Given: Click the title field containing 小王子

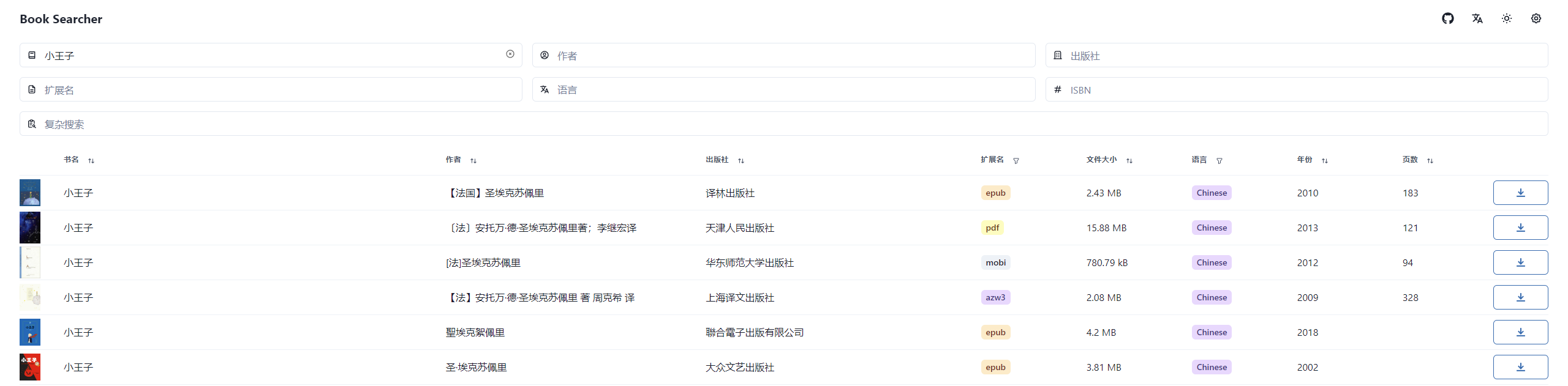Looking at the screenshot, I should coord(271,55).
